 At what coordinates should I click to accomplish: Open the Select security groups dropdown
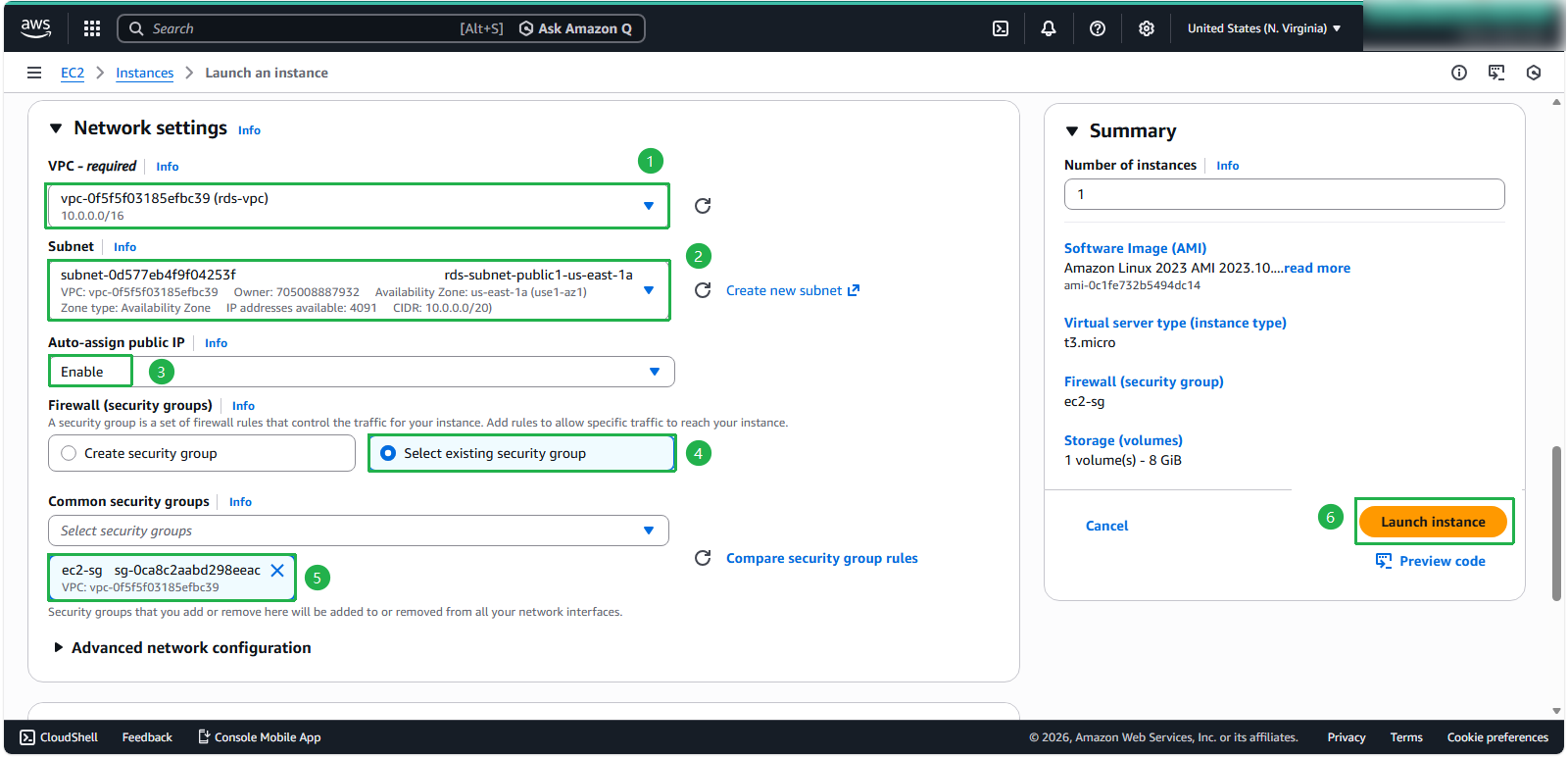[x=359, y=531]
